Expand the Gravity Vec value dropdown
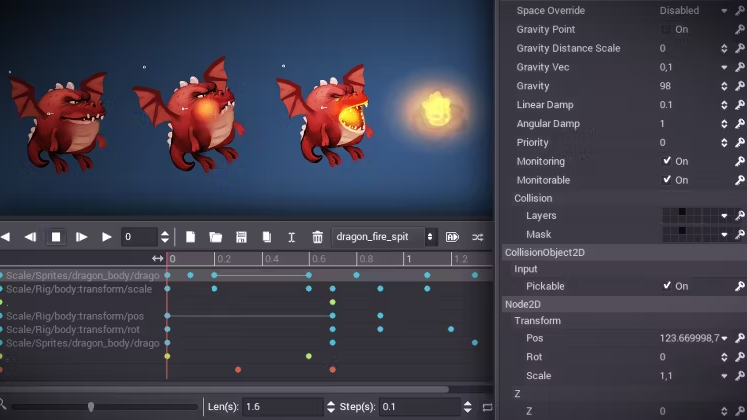Screen dimensions: 747x420 pyautogui.click(x=724, y=67)
